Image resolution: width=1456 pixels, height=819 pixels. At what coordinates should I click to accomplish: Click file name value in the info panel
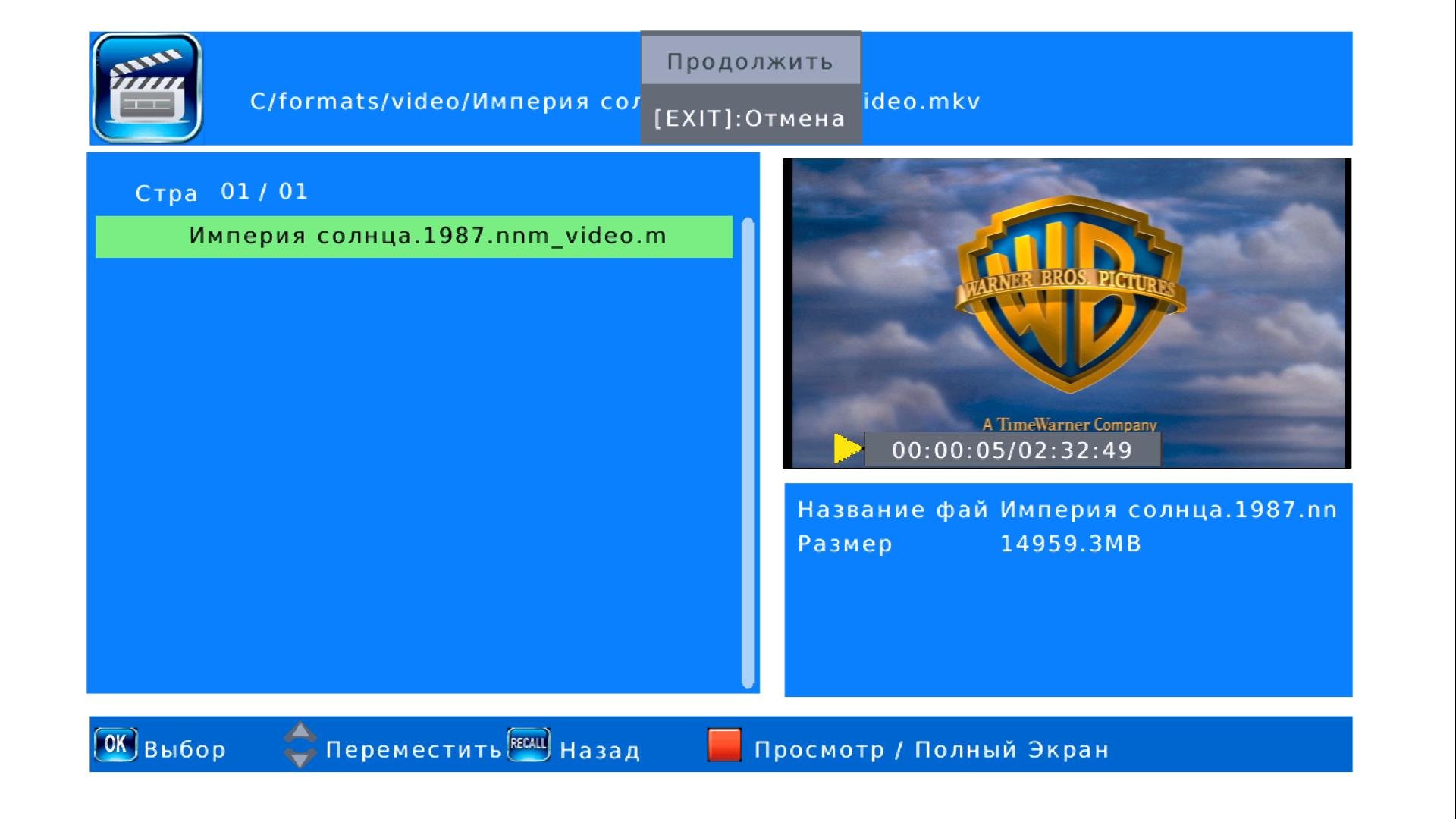pyautogui.click(x=1169, y=510)
